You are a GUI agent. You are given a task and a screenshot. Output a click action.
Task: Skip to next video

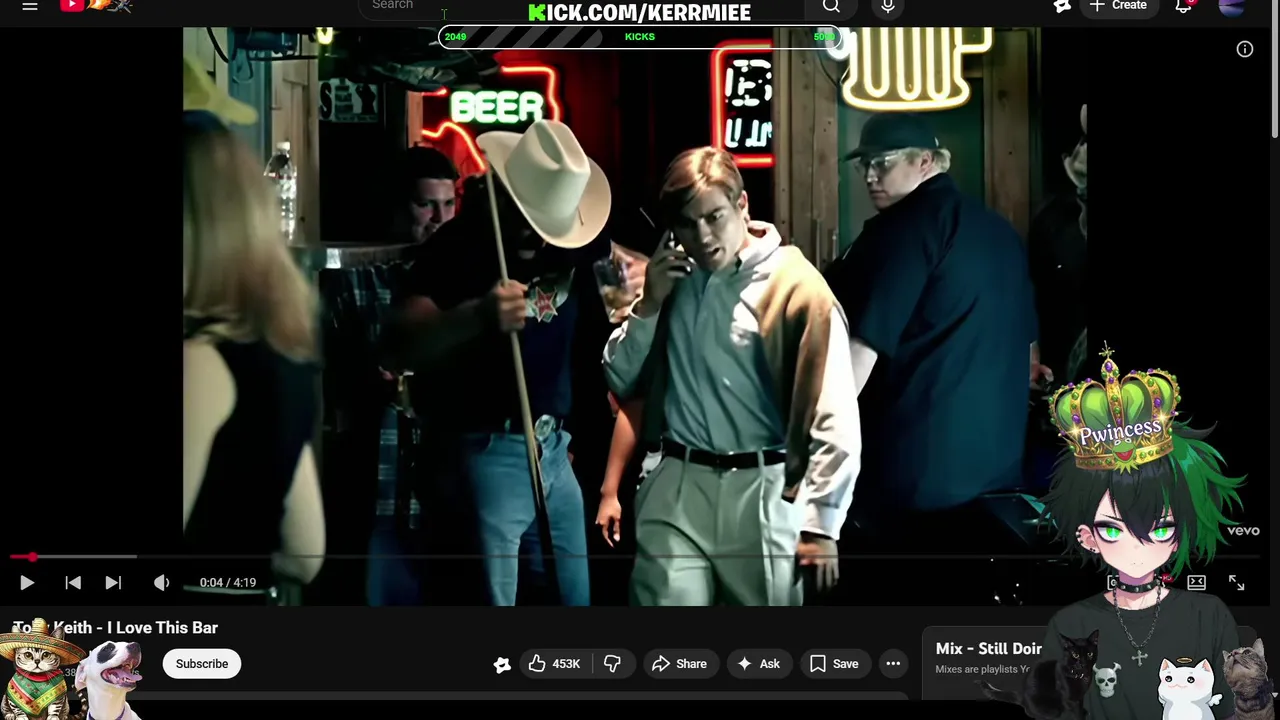pos(113,583)
